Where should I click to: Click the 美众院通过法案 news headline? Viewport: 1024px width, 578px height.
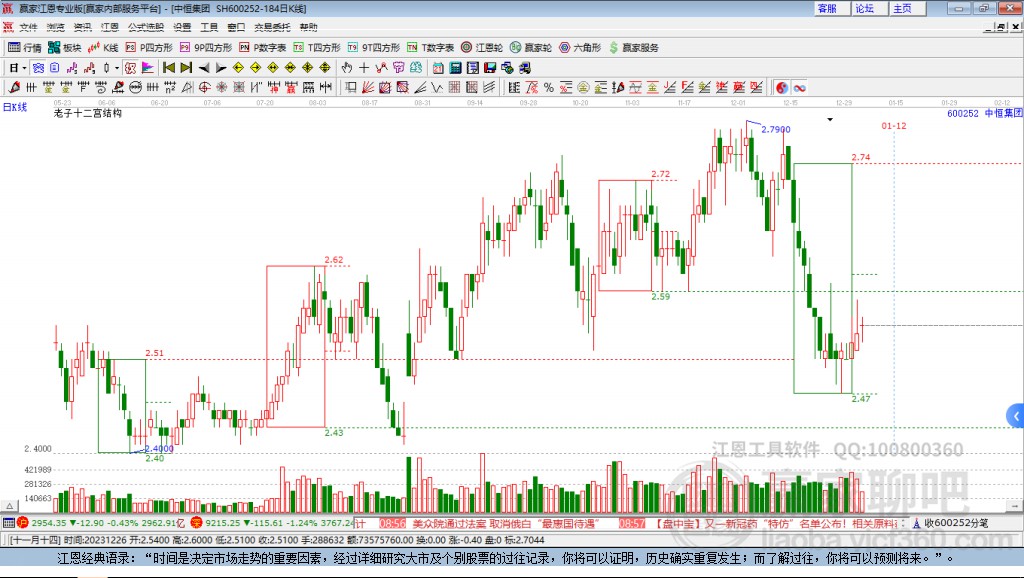(x=506, y=523)
